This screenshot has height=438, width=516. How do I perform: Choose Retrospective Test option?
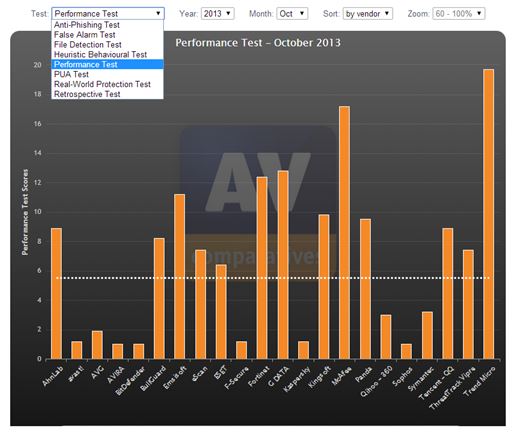click(x=107, y=94)
